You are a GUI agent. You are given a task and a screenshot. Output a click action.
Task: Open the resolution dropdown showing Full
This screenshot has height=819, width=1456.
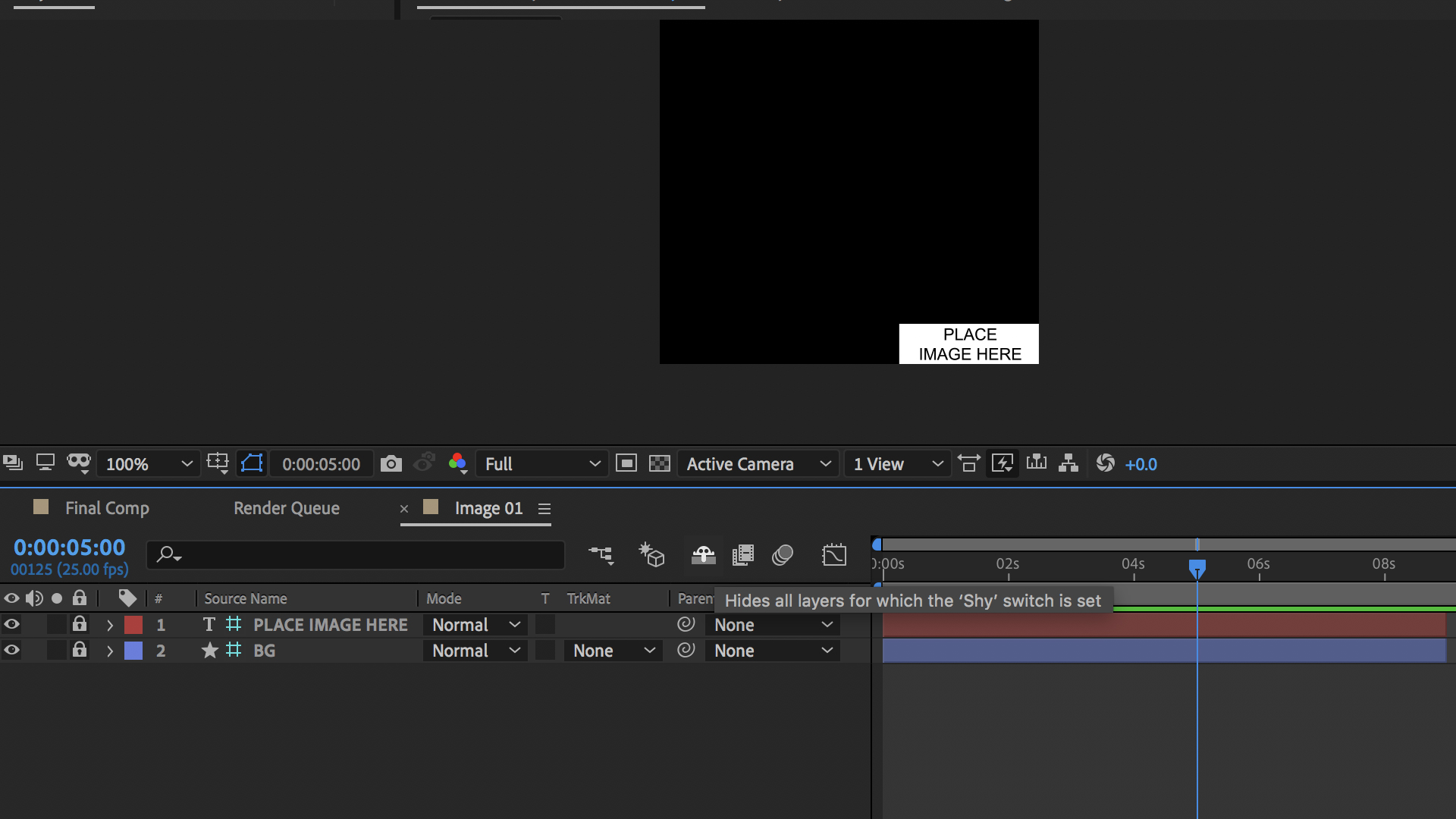click(x=542, y=463)
